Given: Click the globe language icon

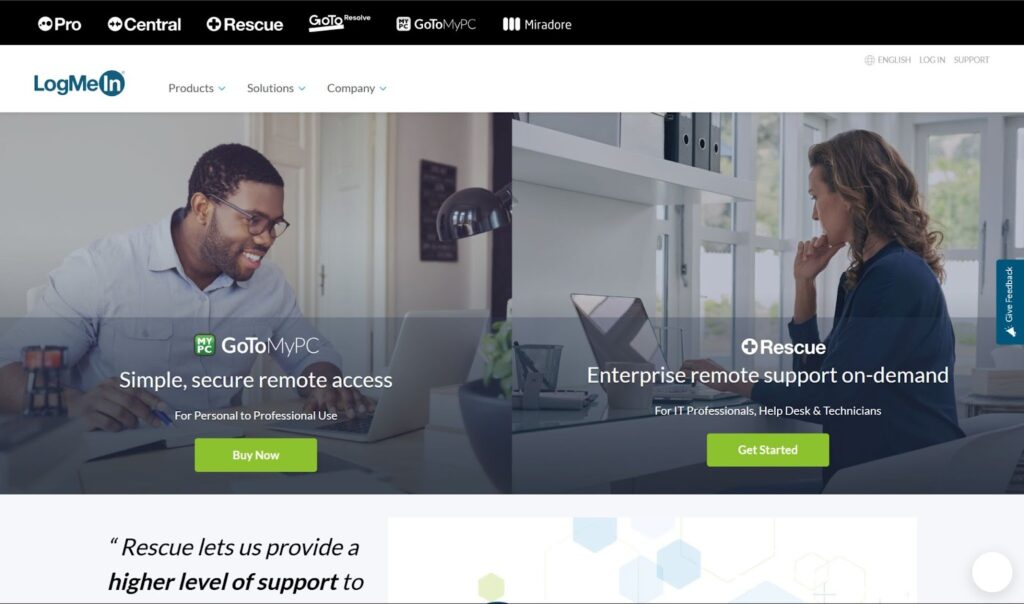Looking at the screenshot, I should click(869, 60).
